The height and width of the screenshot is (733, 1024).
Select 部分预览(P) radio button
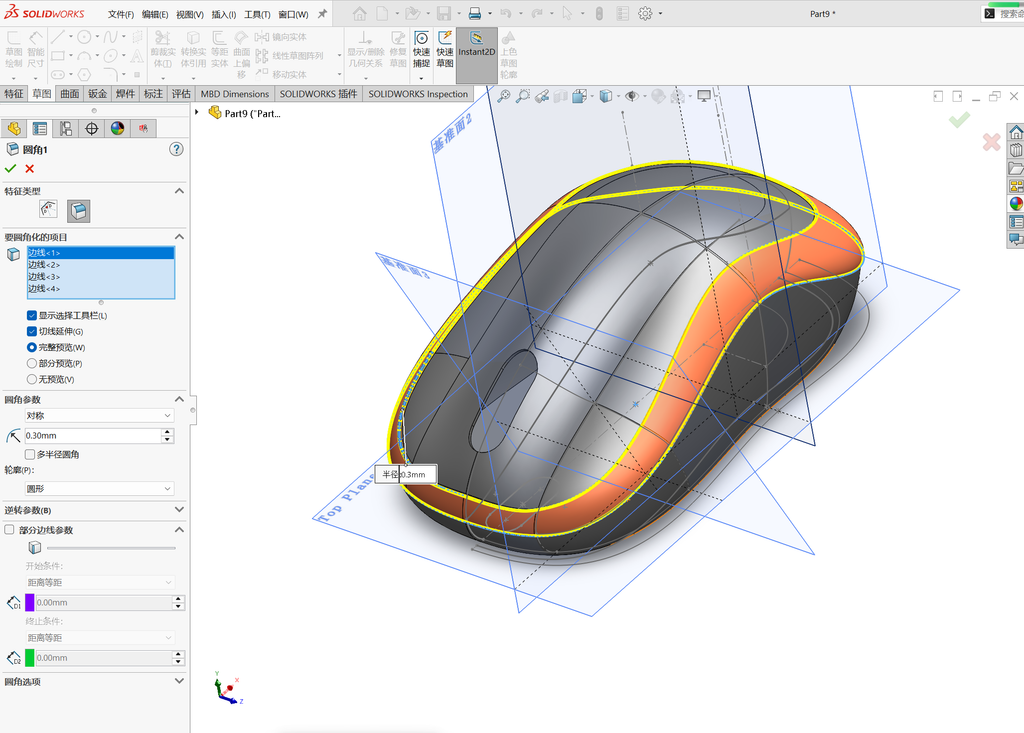point(31,363)
